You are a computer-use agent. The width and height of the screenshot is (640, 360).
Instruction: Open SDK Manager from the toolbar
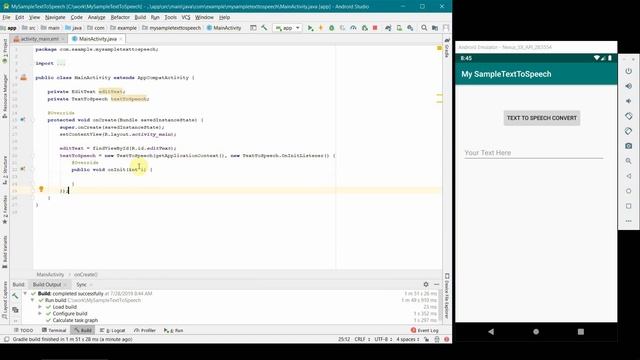[410, 28]
